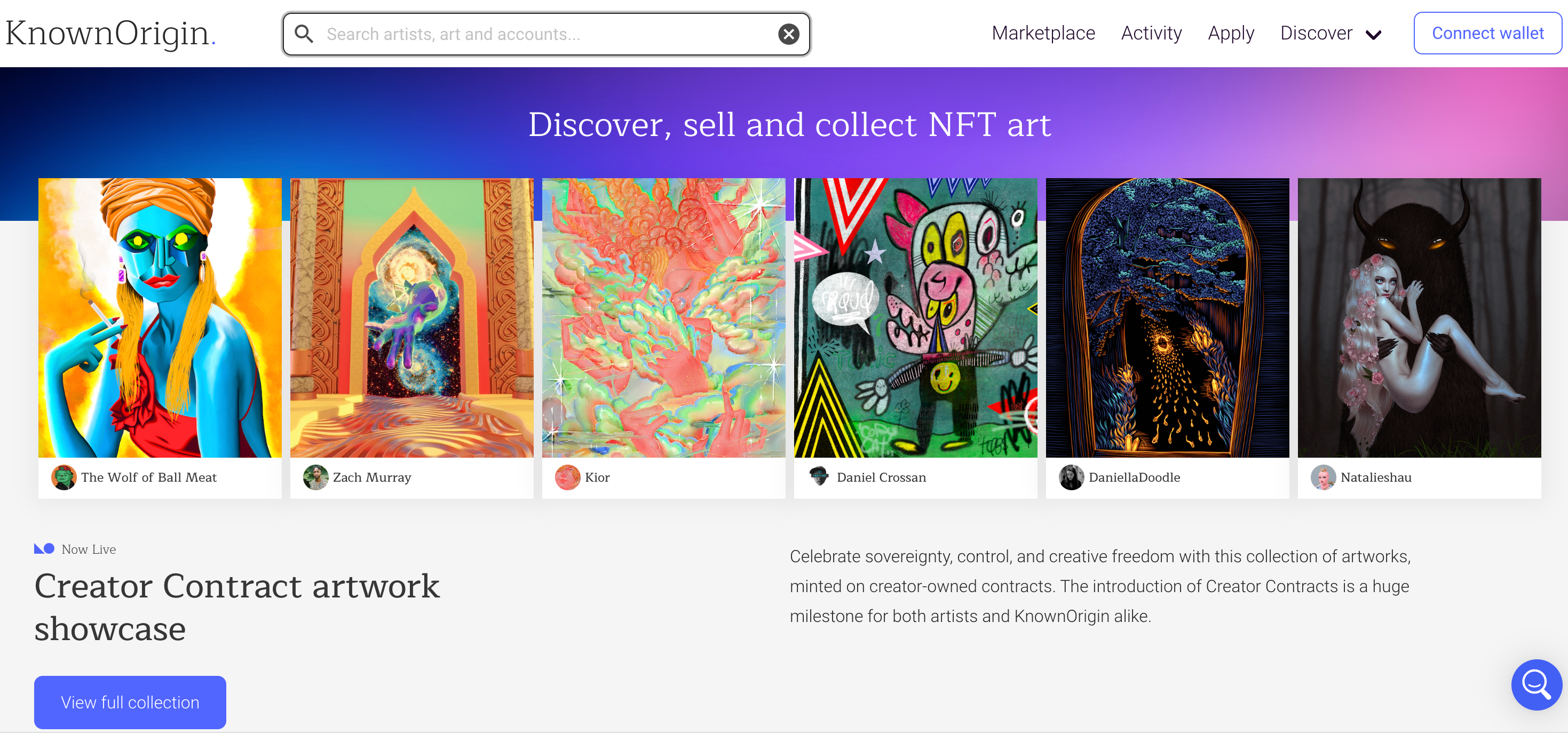Screen dimensions: 1568x734
Task: Click the magnifying glass search icon
Action: pyautogui.click(x=304, y=34)
